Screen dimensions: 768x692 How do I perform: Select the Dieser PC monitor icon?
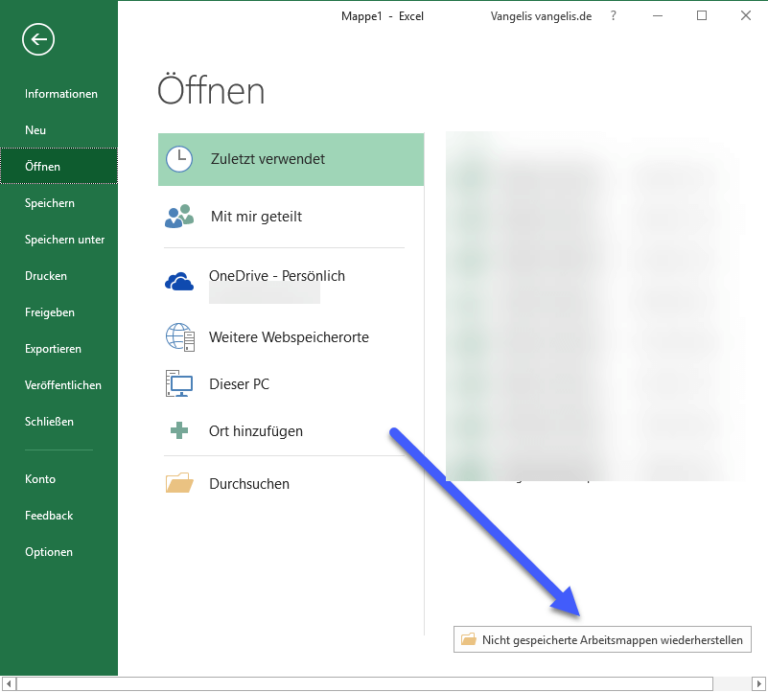tap(179, 384)
